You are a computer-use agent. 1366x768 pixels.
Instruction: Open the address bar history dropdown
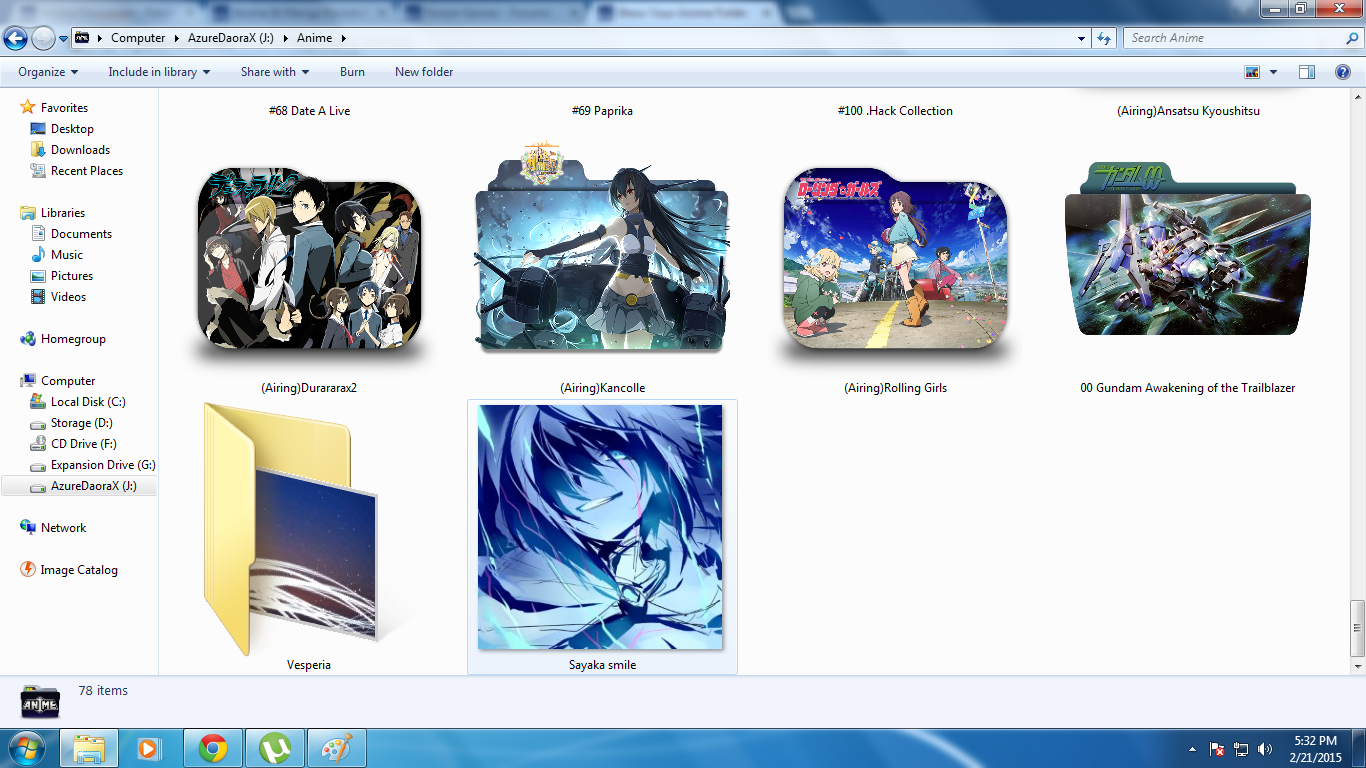pyautogui.click(x=1082, y=38)
